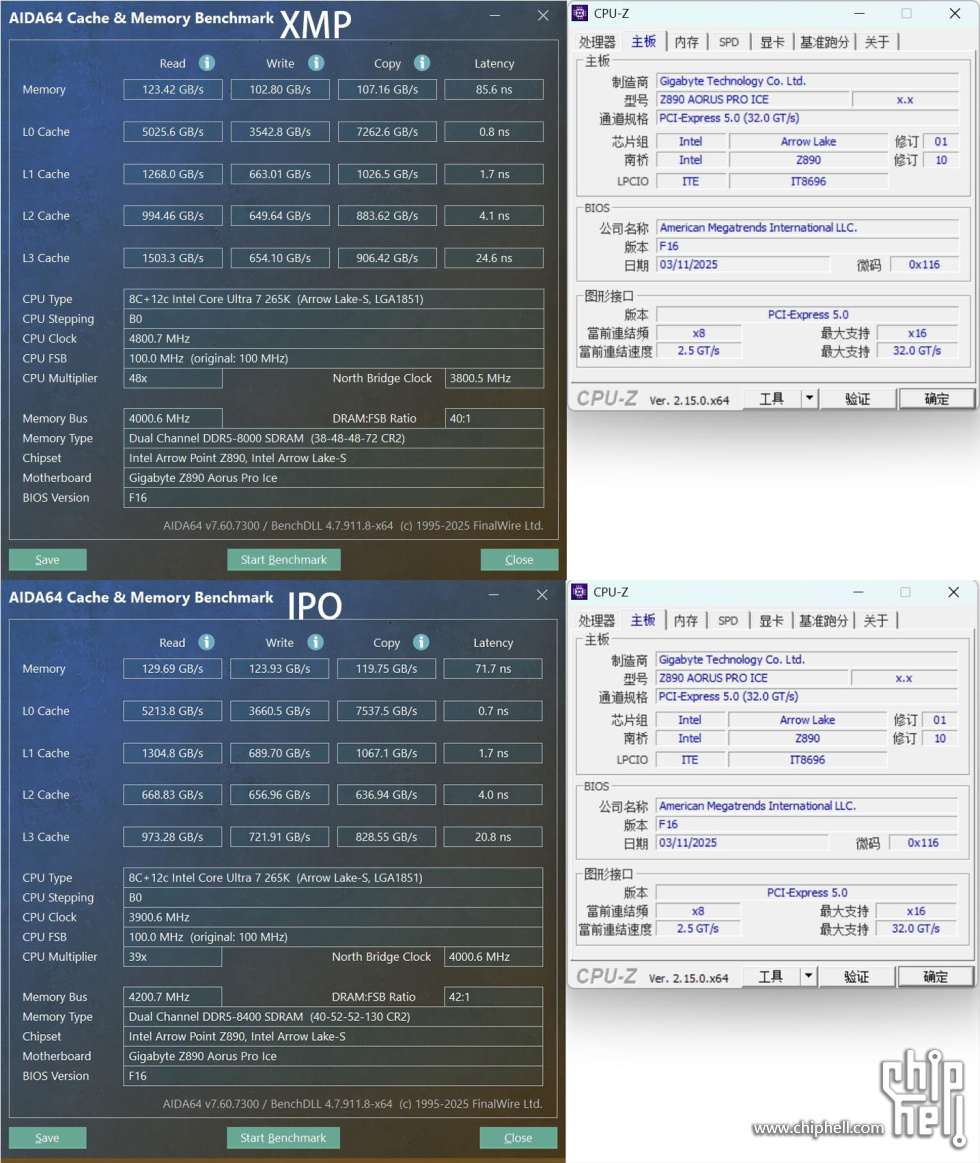Viewport: 980px width, 1163px height.
Task: Select 主板 tab in upper CPU-Z window
Action: (643, 42)
